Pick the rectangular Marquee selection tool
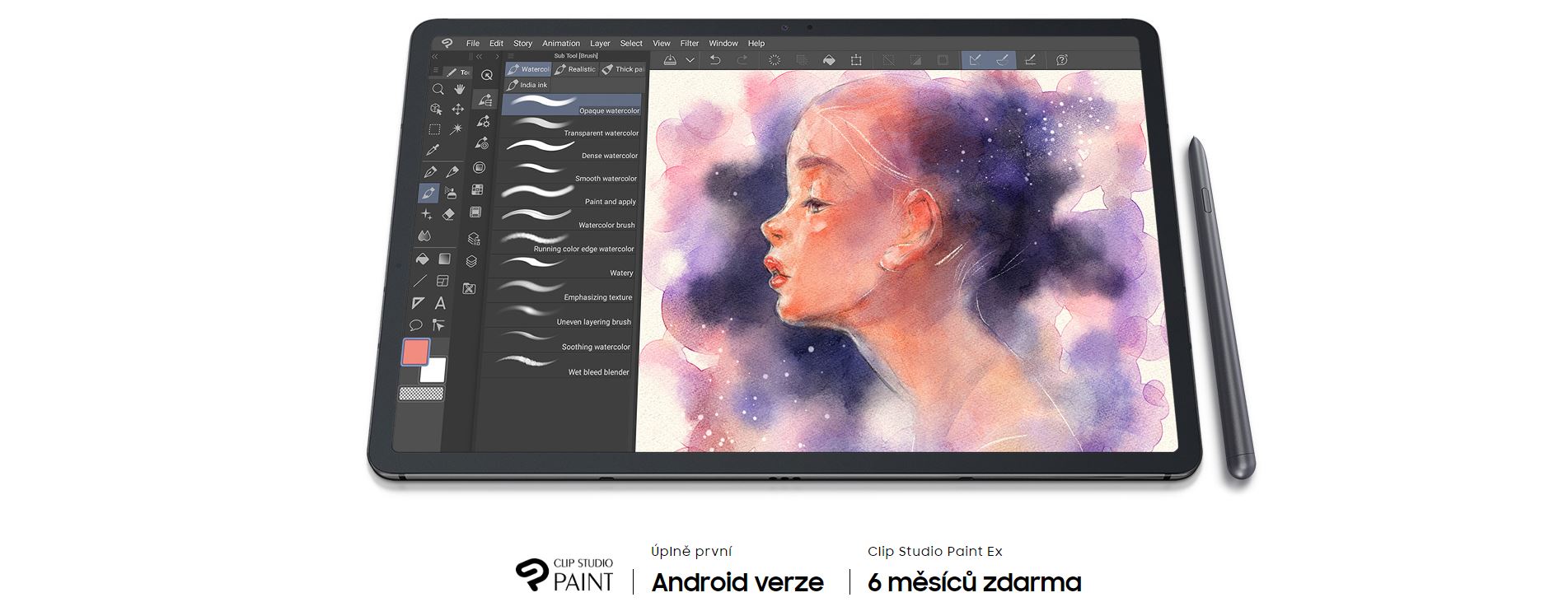Viewport: 1568px width, 616px height. 434,129
